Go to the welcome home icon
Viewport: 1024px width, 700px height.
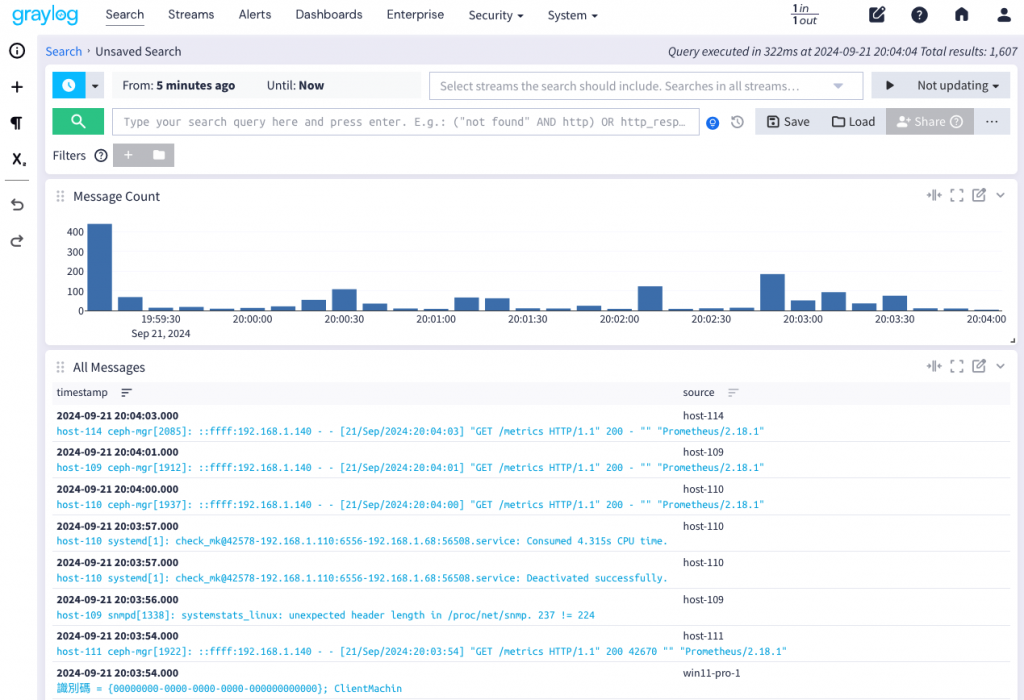click(961, 14)
